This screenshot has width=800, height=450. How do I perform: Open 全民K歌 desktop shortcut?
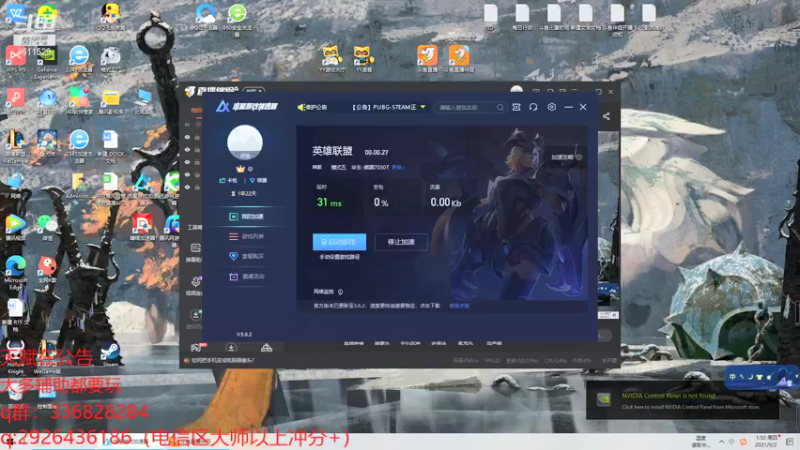47,270
